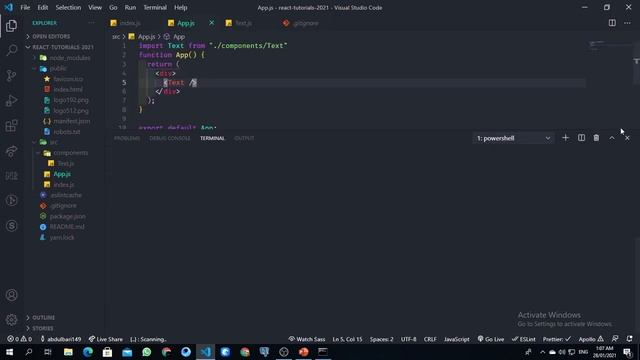Click the Split Editor Right icon
This screenshot has height=360, width=640.
coord(612,23)
